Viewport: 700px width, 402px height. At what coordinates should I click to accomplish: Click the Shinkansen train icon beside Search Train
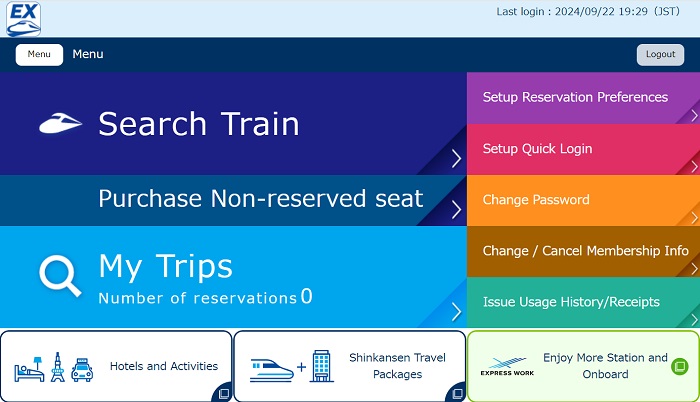click(60, 124)
